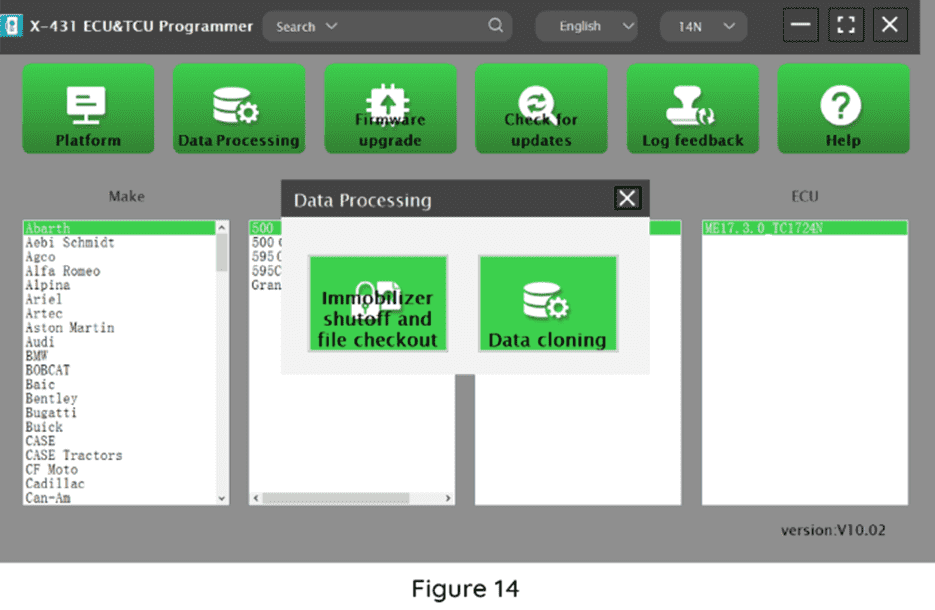The width and height of the screenshot is (935, 610).
Task: Select BMW in Make list
Action: [x=119, y=356]
